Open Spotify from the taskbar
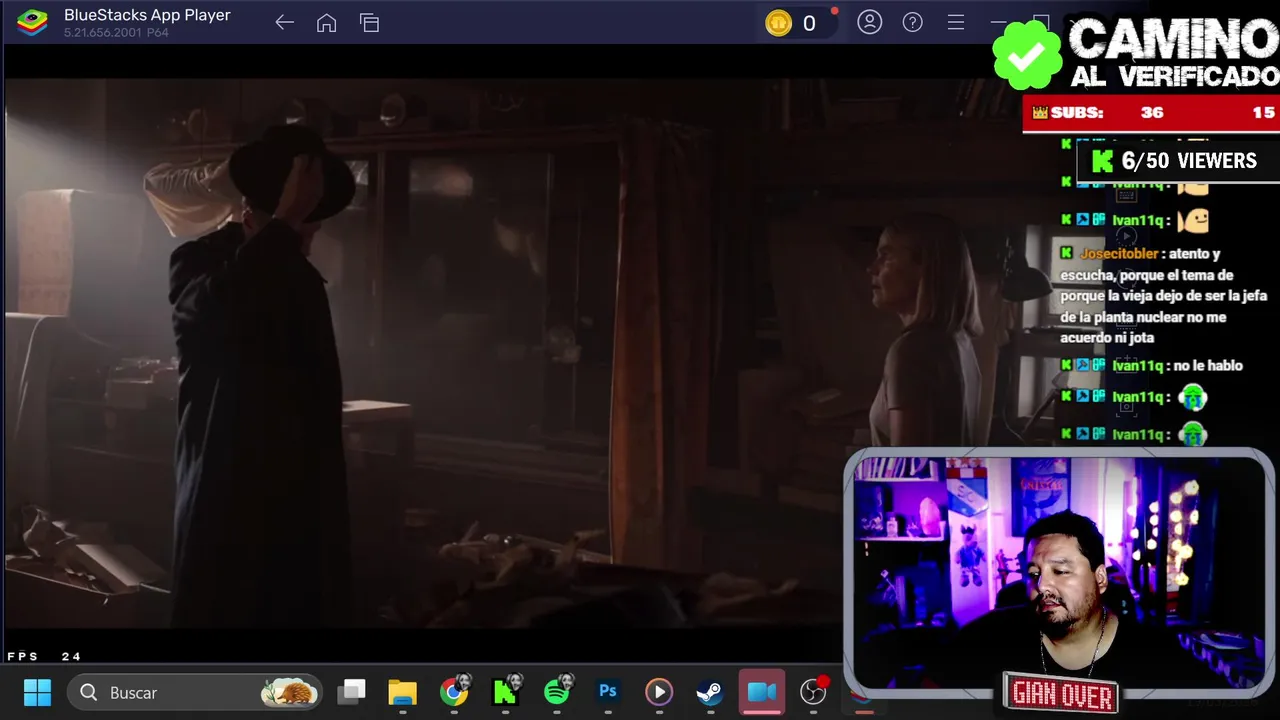 (x=557, y=691)
